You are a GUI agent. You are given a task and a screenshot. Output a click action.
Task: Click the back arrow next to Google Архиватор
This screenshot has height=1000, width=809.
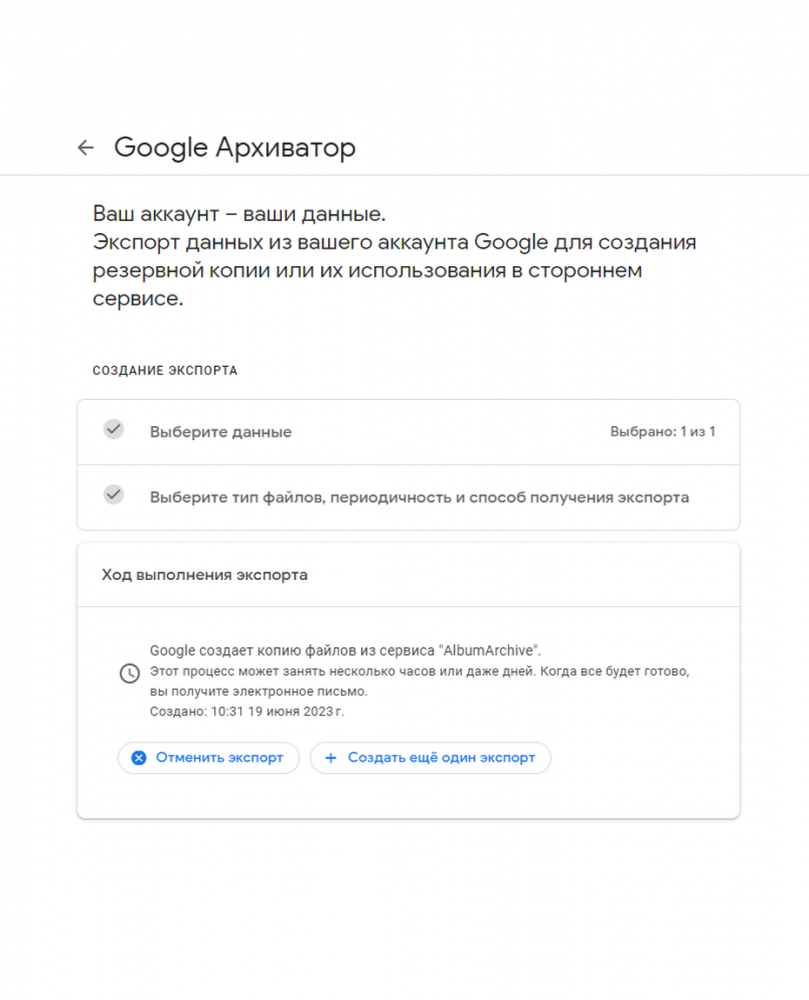pos(86,148)
